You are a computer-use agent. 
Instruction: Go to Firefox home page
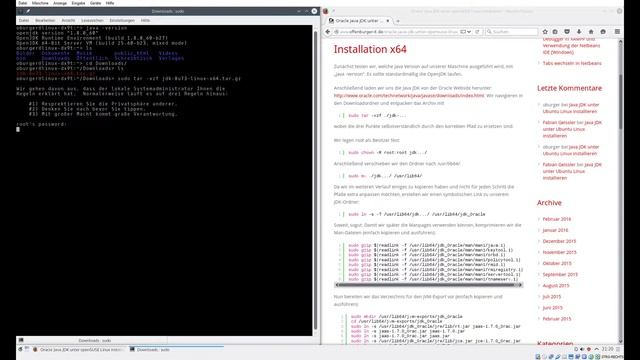click(x=591, y=31)
